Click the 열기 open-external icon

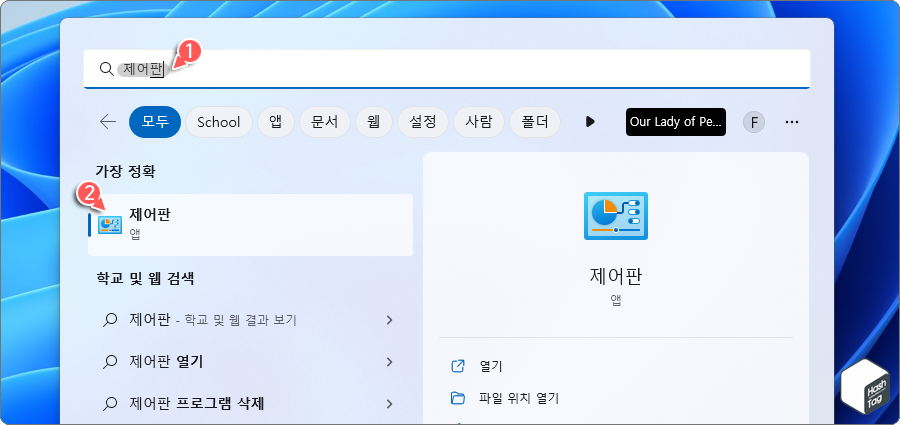point(457,366)
